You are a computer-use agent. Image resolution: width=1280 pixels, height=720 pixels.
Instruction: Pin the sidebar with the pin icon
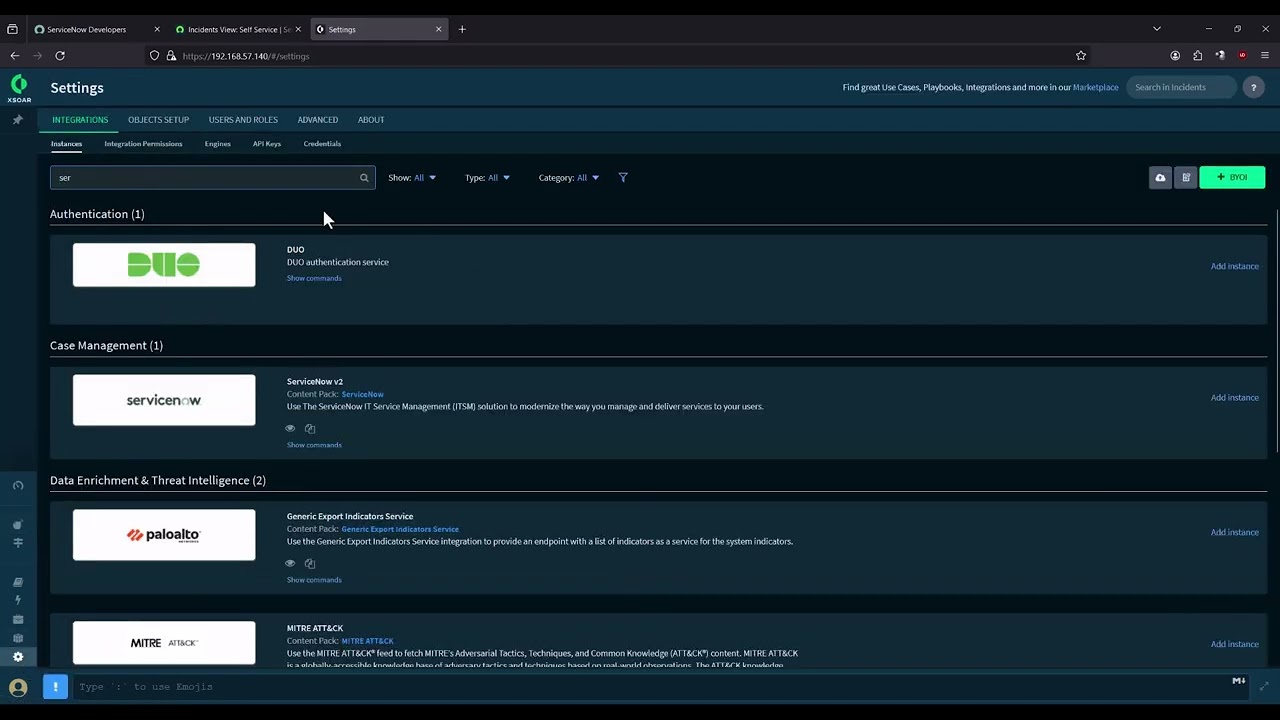[17, 120]
